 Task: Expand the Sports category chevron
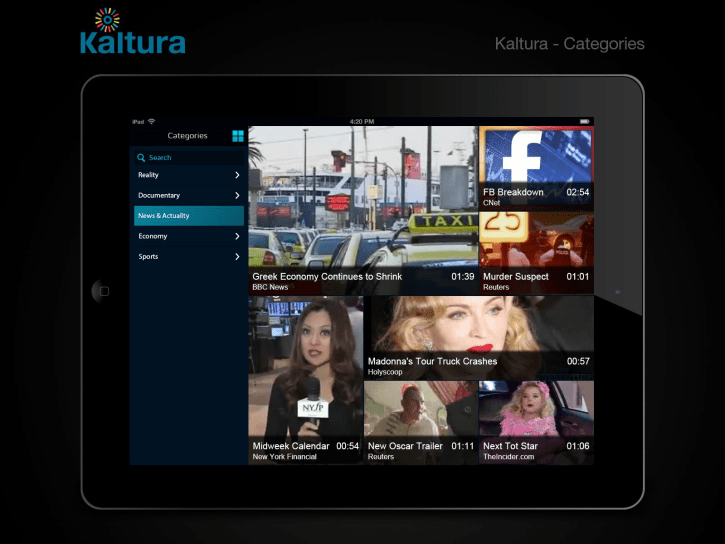click(x=237, y=257)
